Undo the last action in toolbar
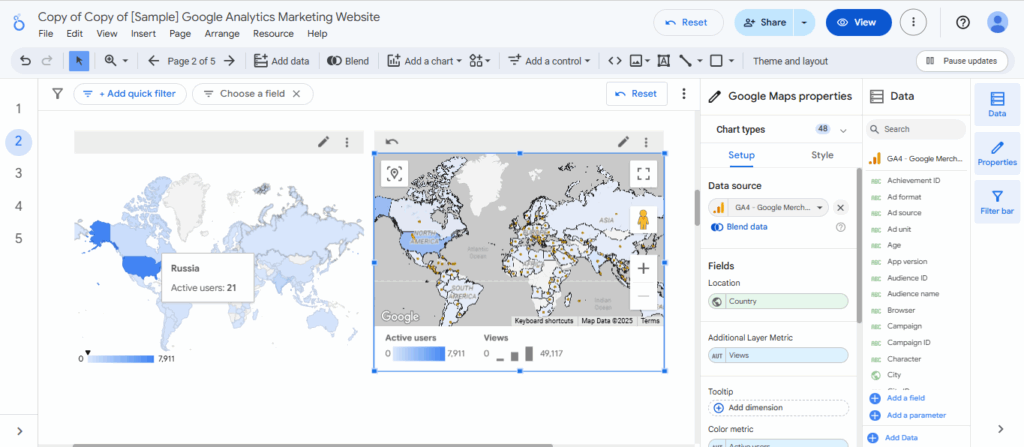The width and height of the screenshot is (1024, 447). click(x=25, y=61)
